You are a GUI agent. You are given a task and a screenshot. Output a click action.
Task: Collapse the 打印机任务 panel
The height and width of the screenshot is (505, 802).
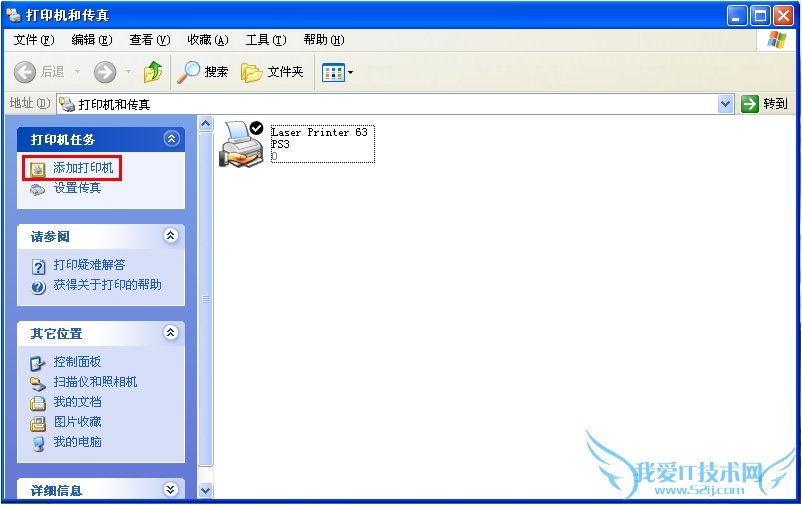pos(171,139)
